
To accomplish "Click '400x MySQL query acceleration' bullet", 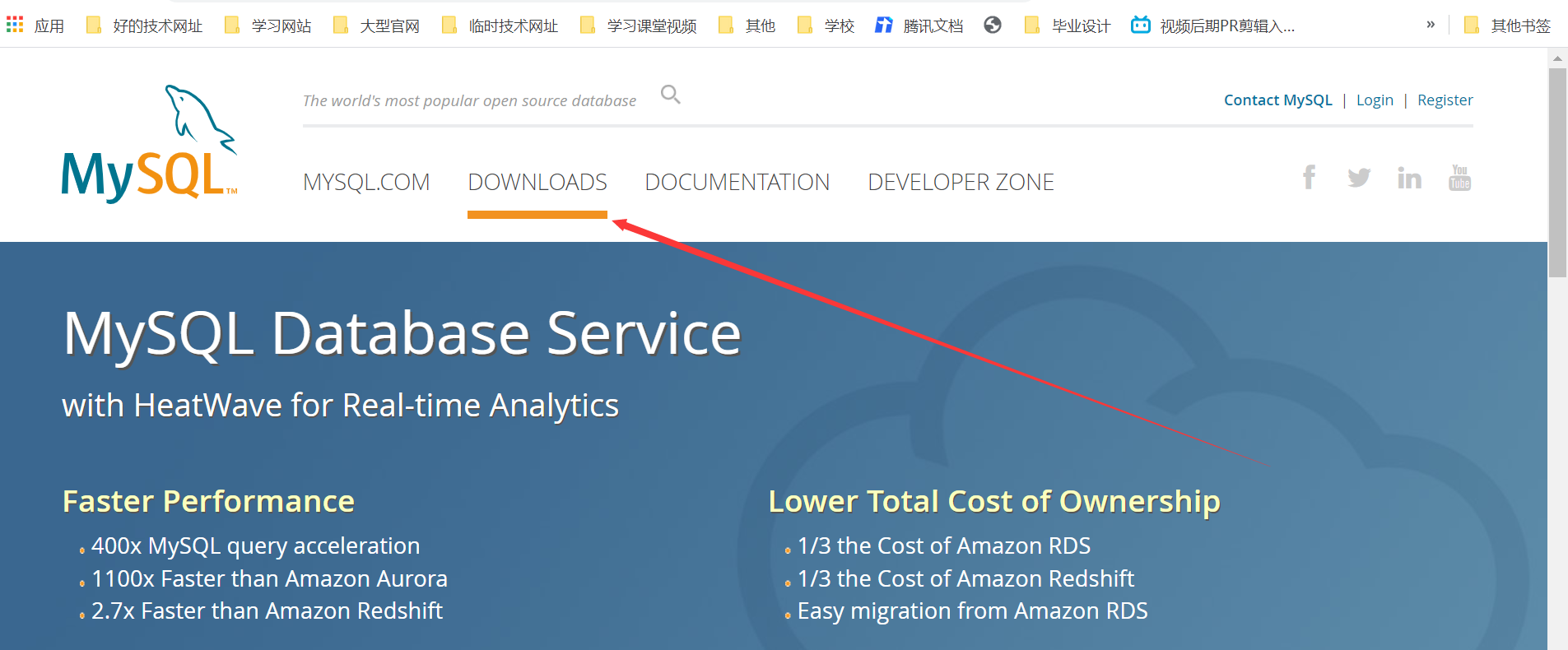I will coord(255,546).
